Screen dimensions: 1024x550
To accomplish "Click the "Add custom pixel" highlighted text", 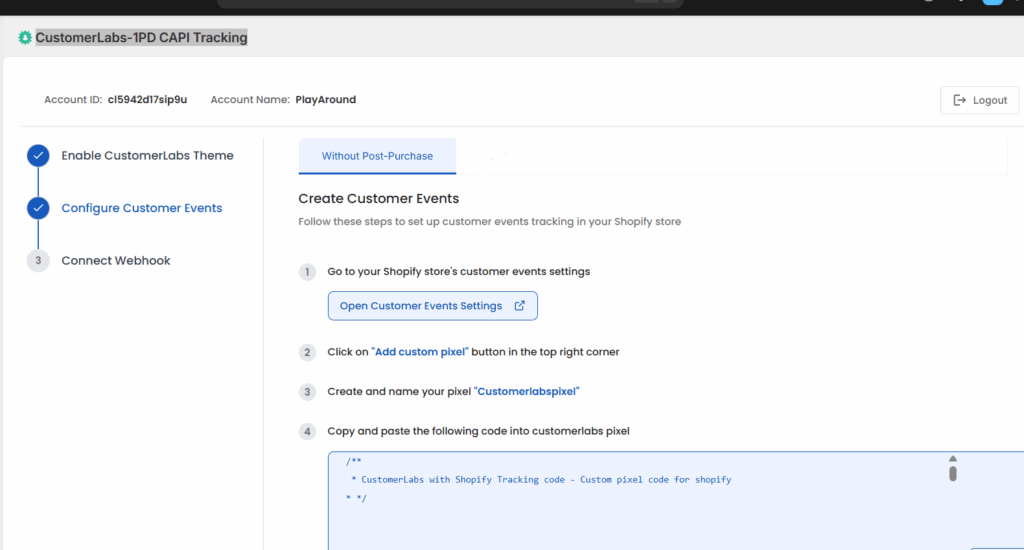I will click(420, 352).
